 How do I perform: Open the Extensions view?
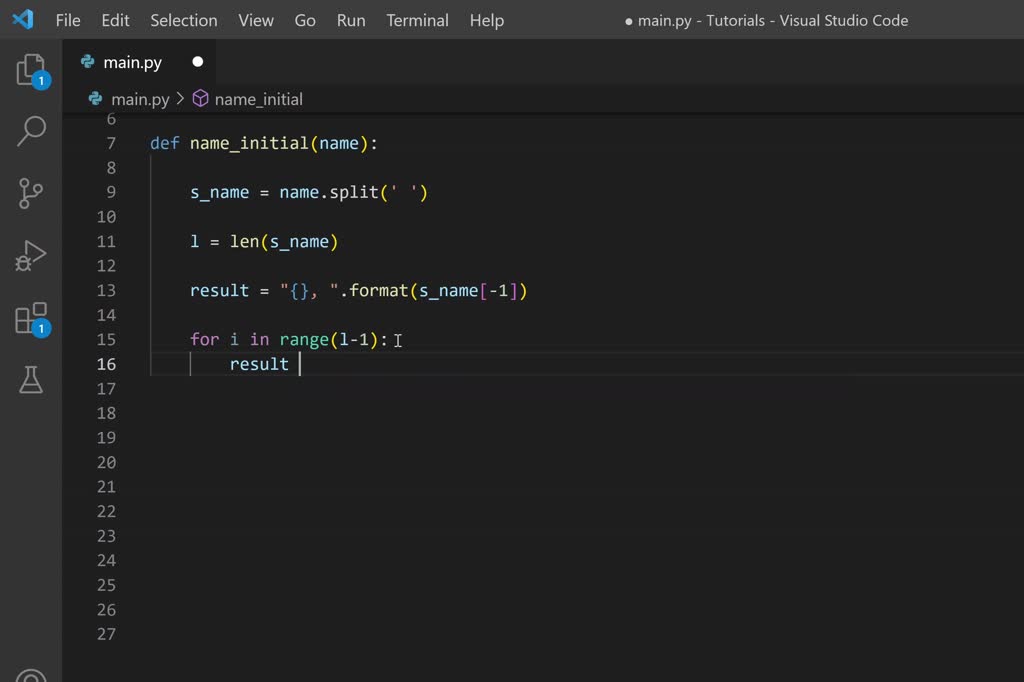point(30,317)
